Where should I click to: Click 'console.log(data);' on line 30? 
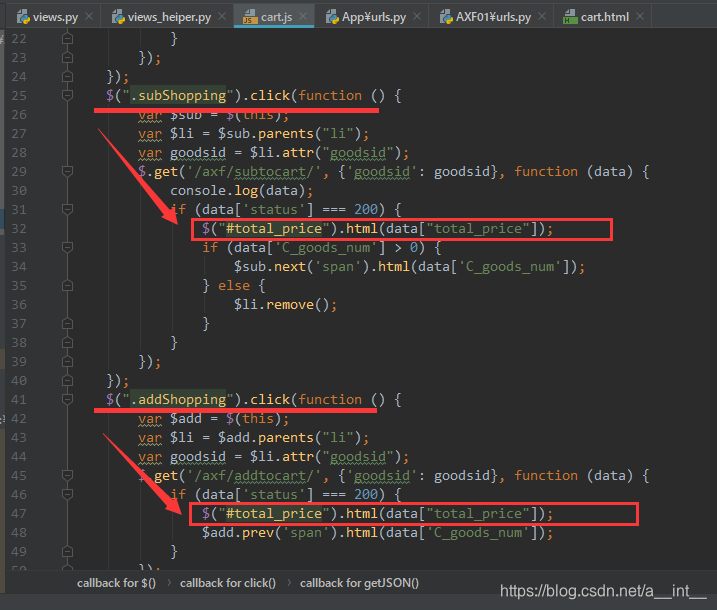coord(241,191)
